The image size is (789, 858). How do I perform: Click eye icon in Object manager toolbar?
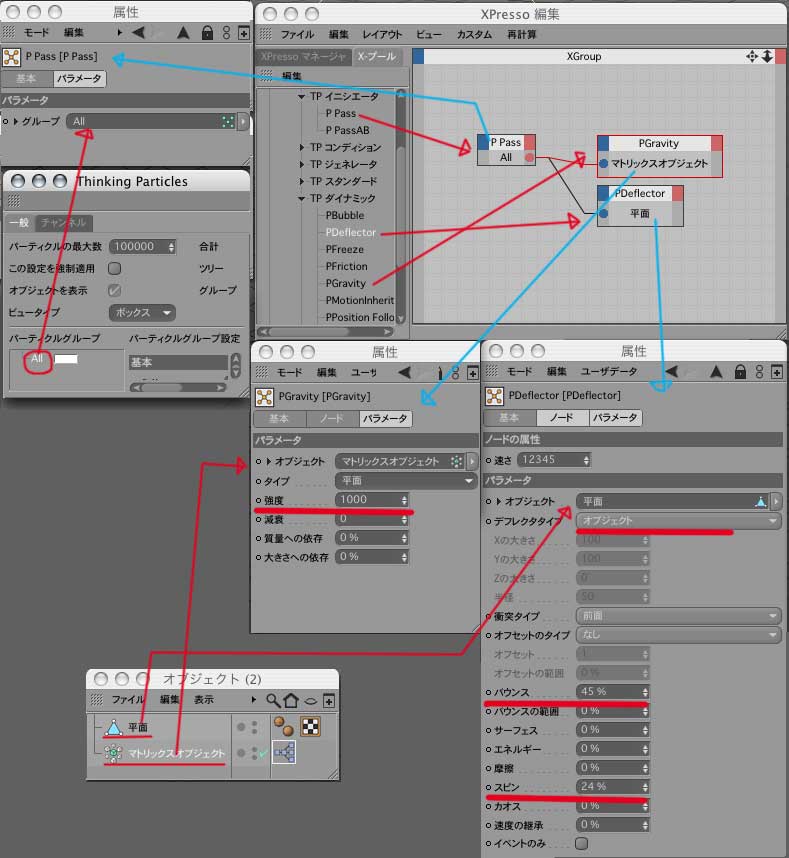(x=310, y=701)
